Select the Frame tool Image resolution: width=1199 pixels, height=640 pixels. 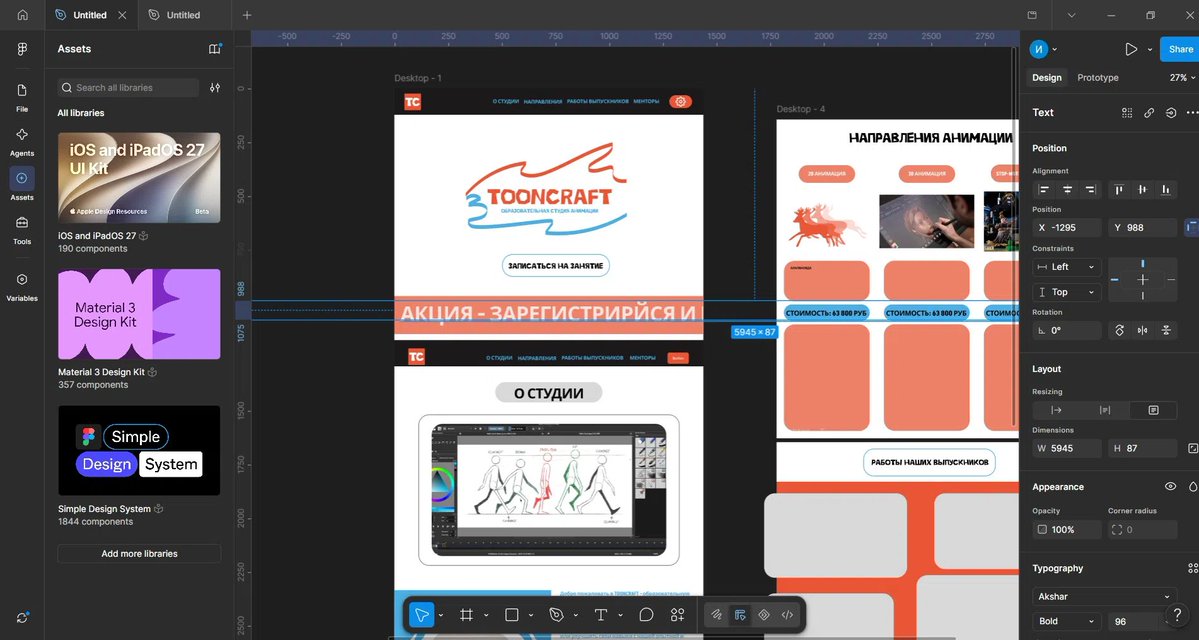click(466, 615)
